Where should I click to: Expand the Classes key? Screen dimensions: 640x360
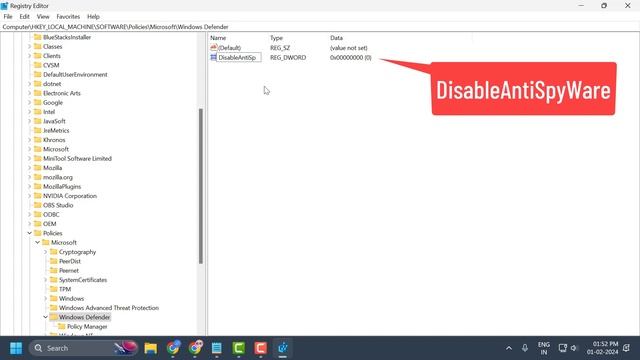[29, 47]
